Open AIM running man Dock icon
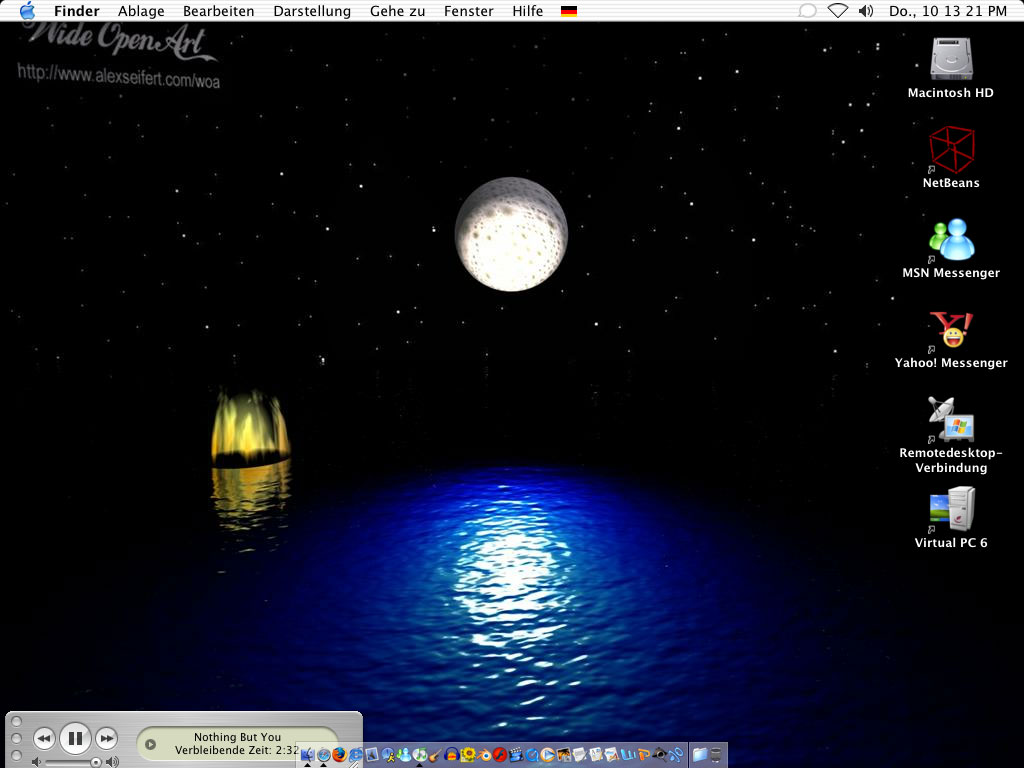This screenshot has width=1024, height=768. coord(388,755)
